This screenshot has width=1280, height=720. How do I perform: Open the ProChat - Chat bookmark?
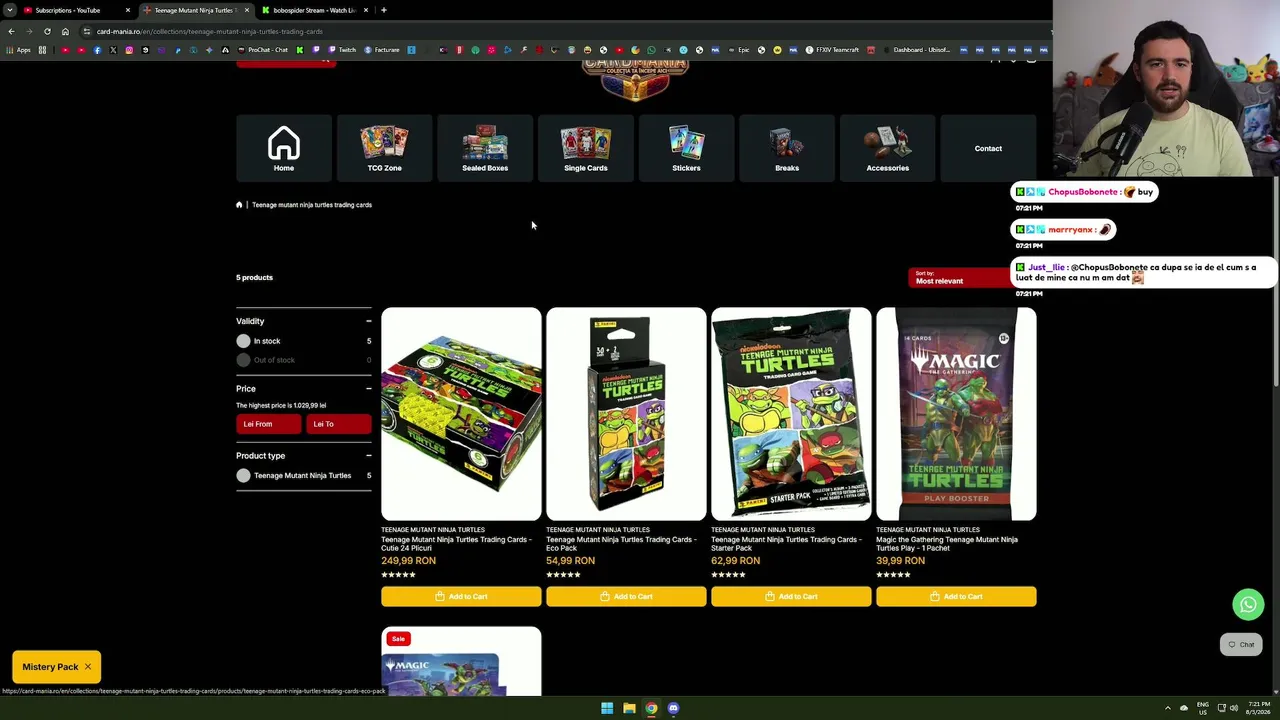pos(263,50)
